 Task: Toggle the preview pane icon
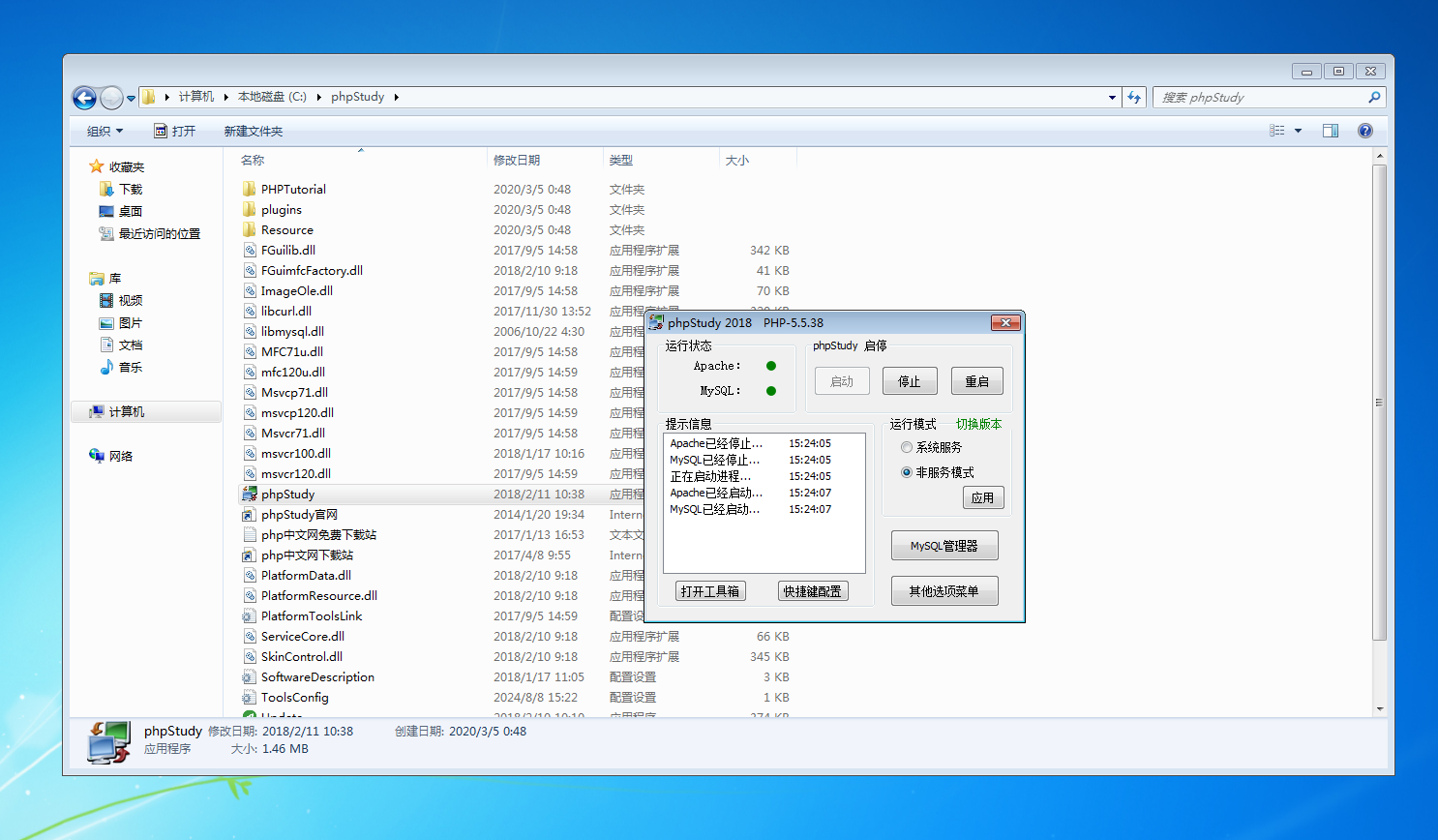1331,131
